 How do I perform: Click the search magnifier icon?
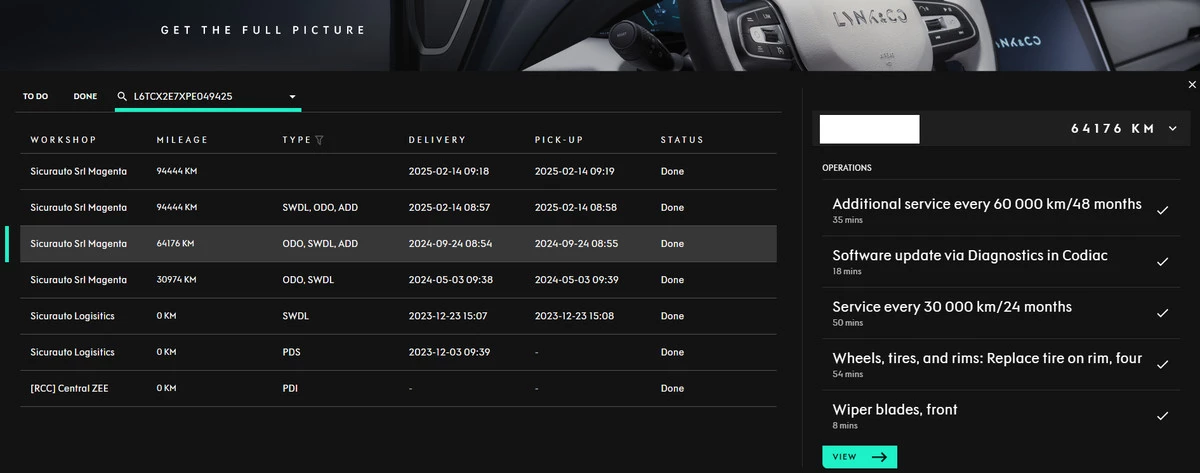[122, 97]
